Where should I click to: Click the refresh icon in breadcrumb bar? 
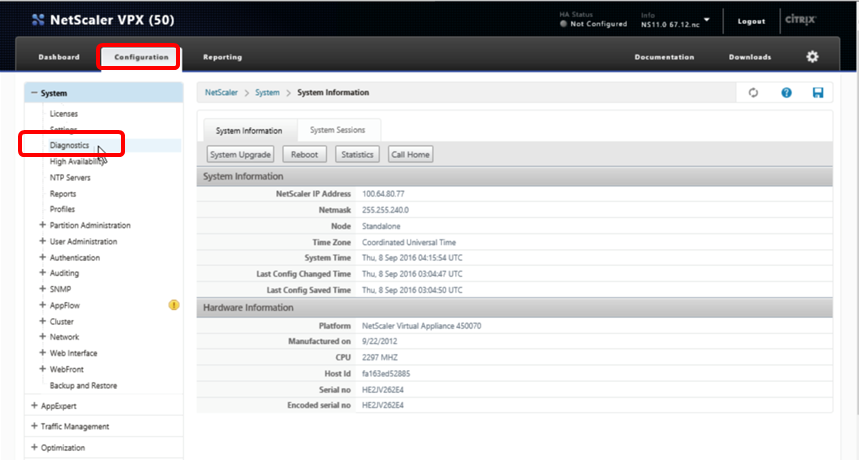pyautogui.click(x=753, y=93)
